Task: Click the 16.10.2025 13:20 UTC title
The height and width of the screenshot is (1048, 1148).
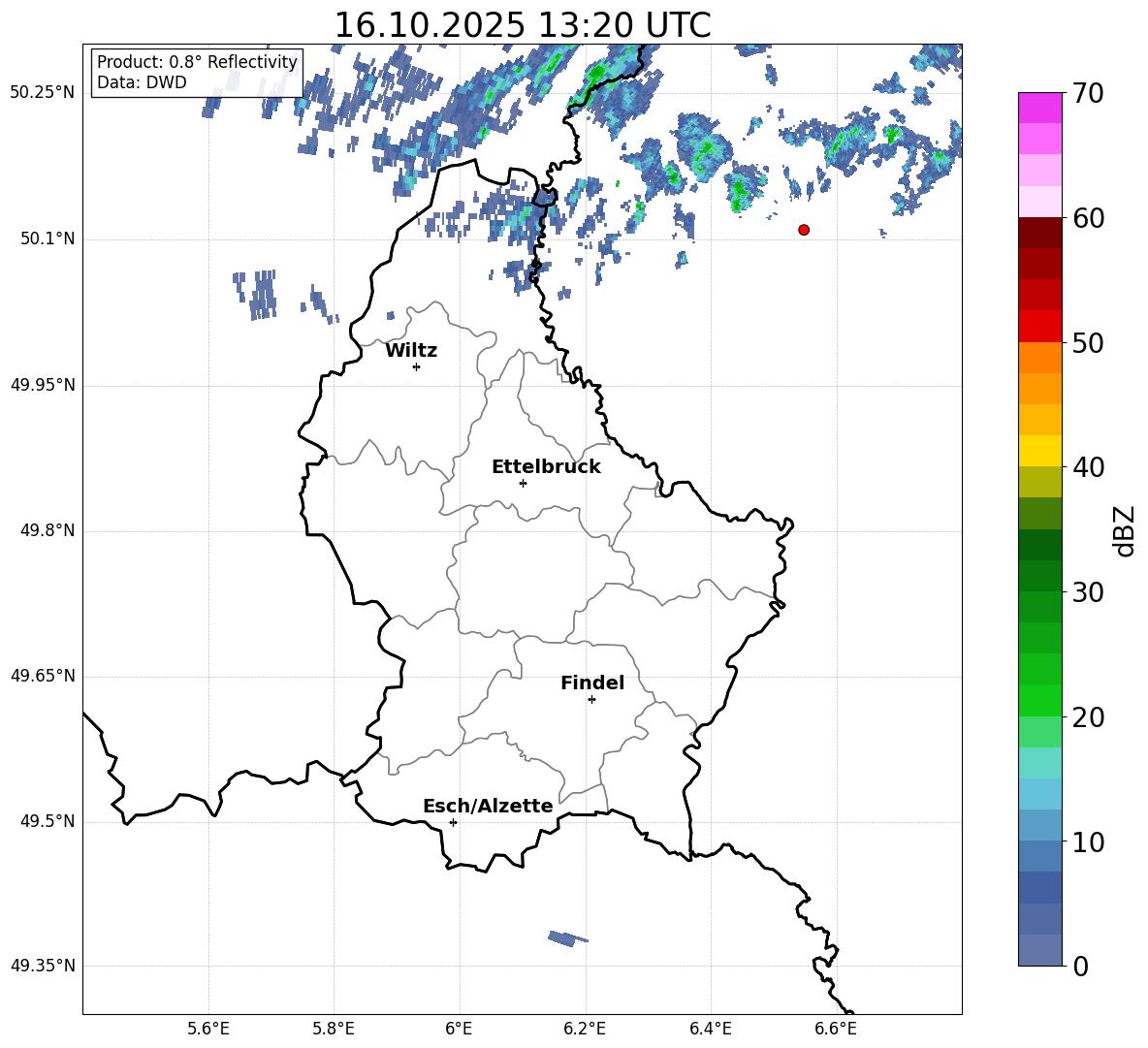Action: (x=522, y=25)
